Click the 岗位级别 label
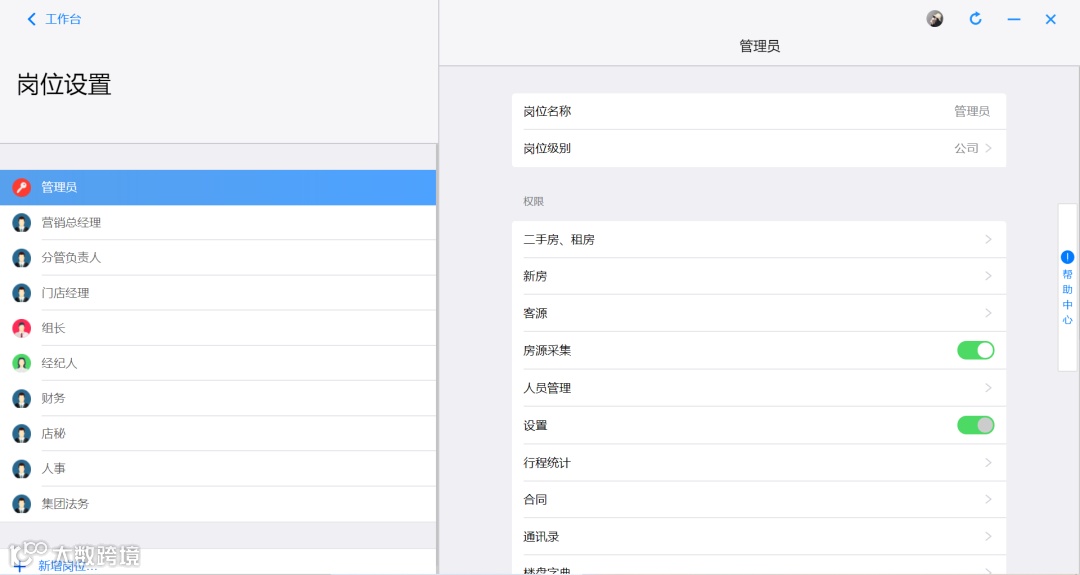The image size is (1080, 575). pos(547,148)
